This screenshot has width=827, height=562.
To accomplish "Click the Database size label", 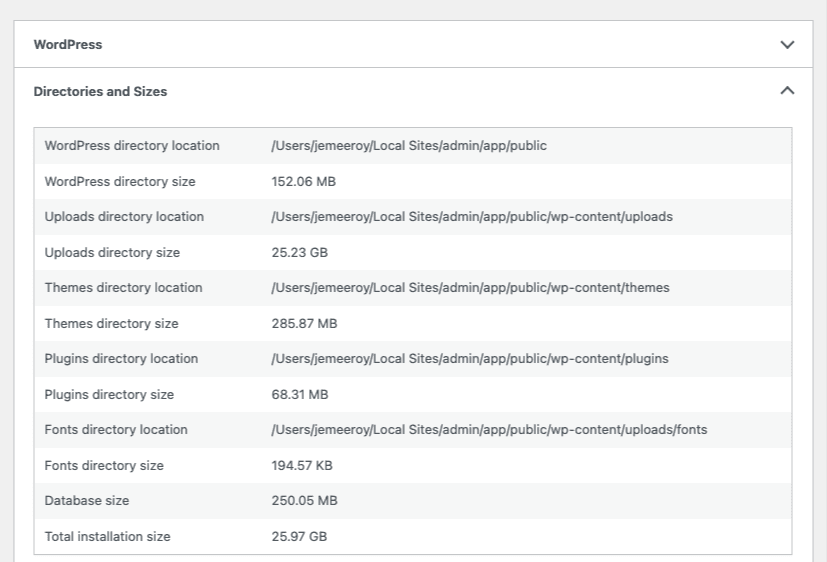I will tap(86, 501).
